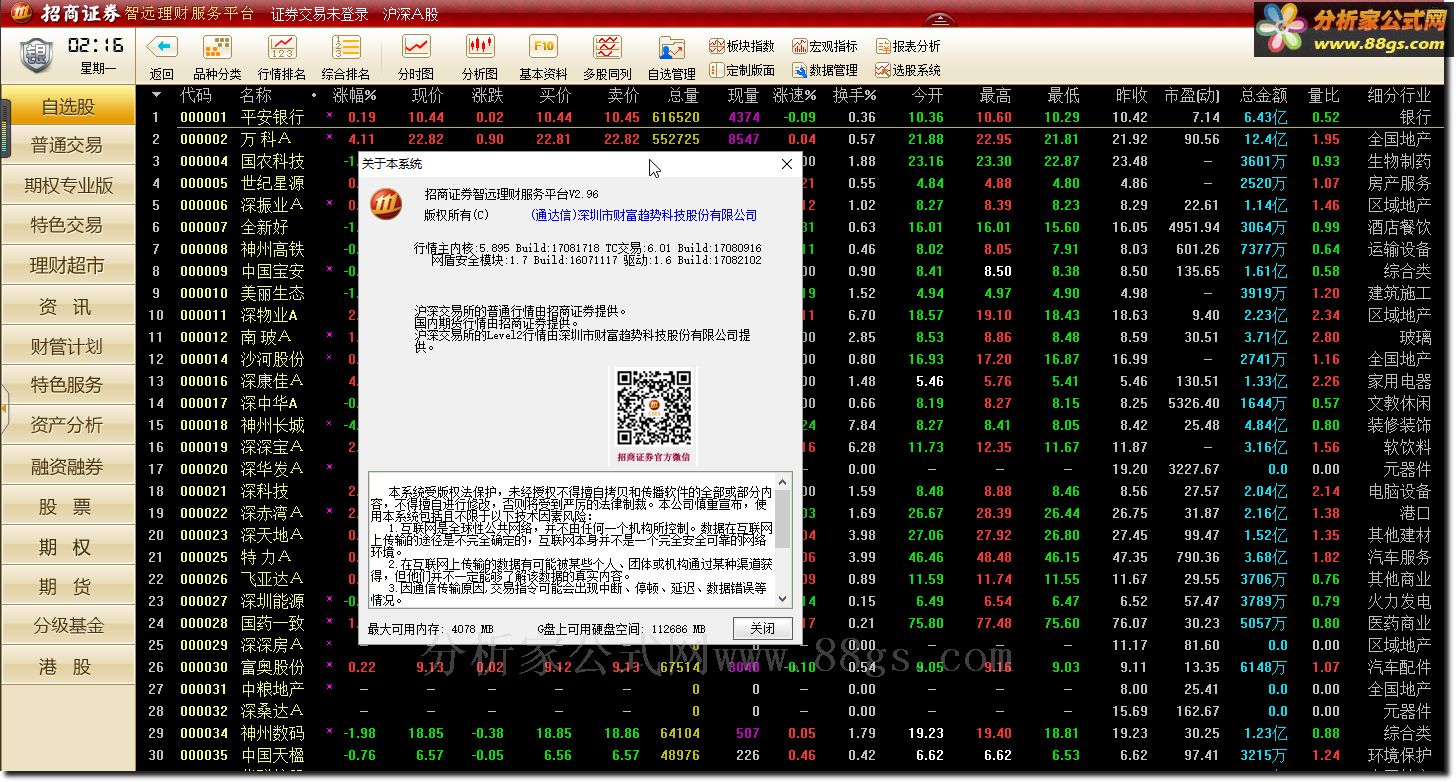Open 定制版面 custom layout
Screen dimensions: 1456x782
coord(742,70)
